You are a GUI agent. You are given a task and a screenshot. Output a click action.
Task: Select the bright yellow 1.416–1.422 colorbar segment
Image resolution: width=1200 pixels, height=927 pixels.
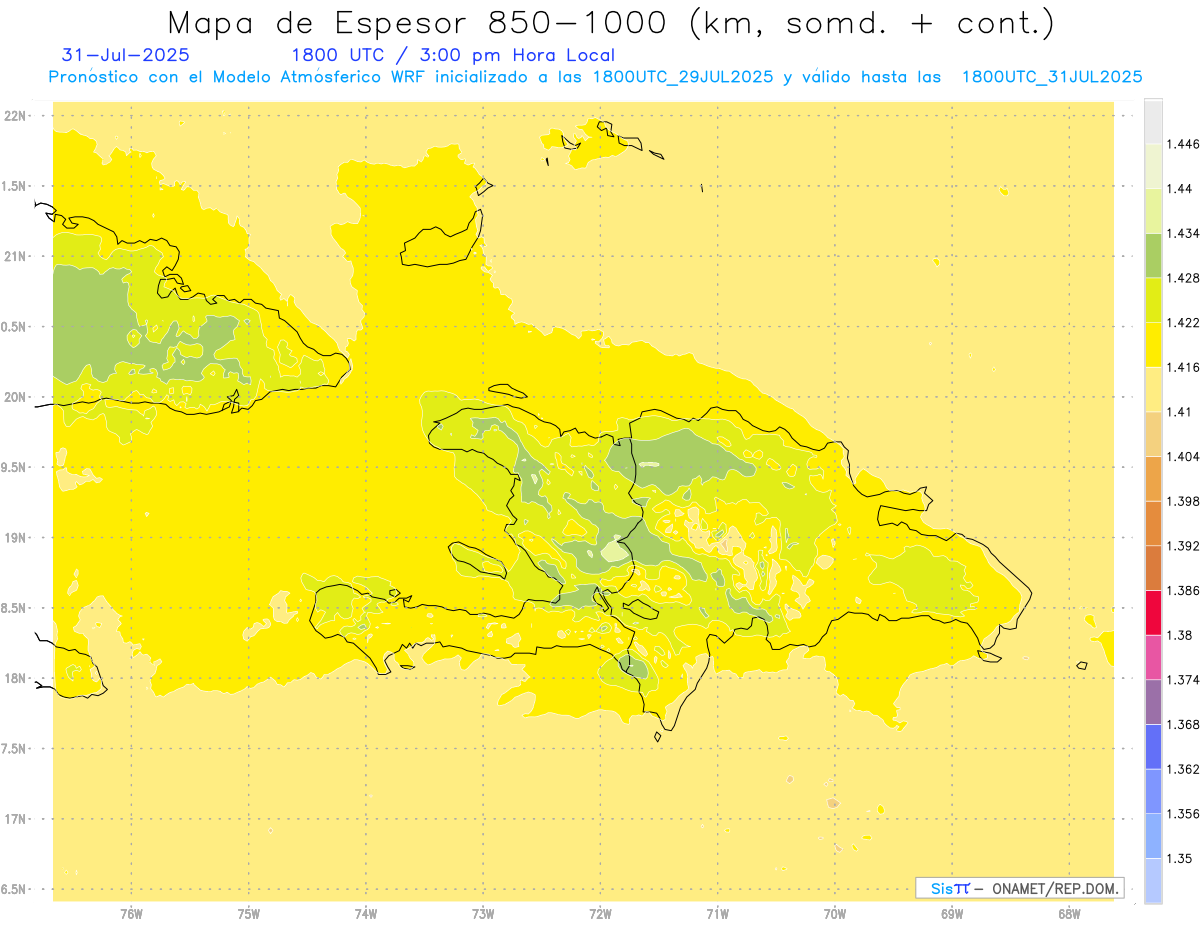(x=1153, y=345)
